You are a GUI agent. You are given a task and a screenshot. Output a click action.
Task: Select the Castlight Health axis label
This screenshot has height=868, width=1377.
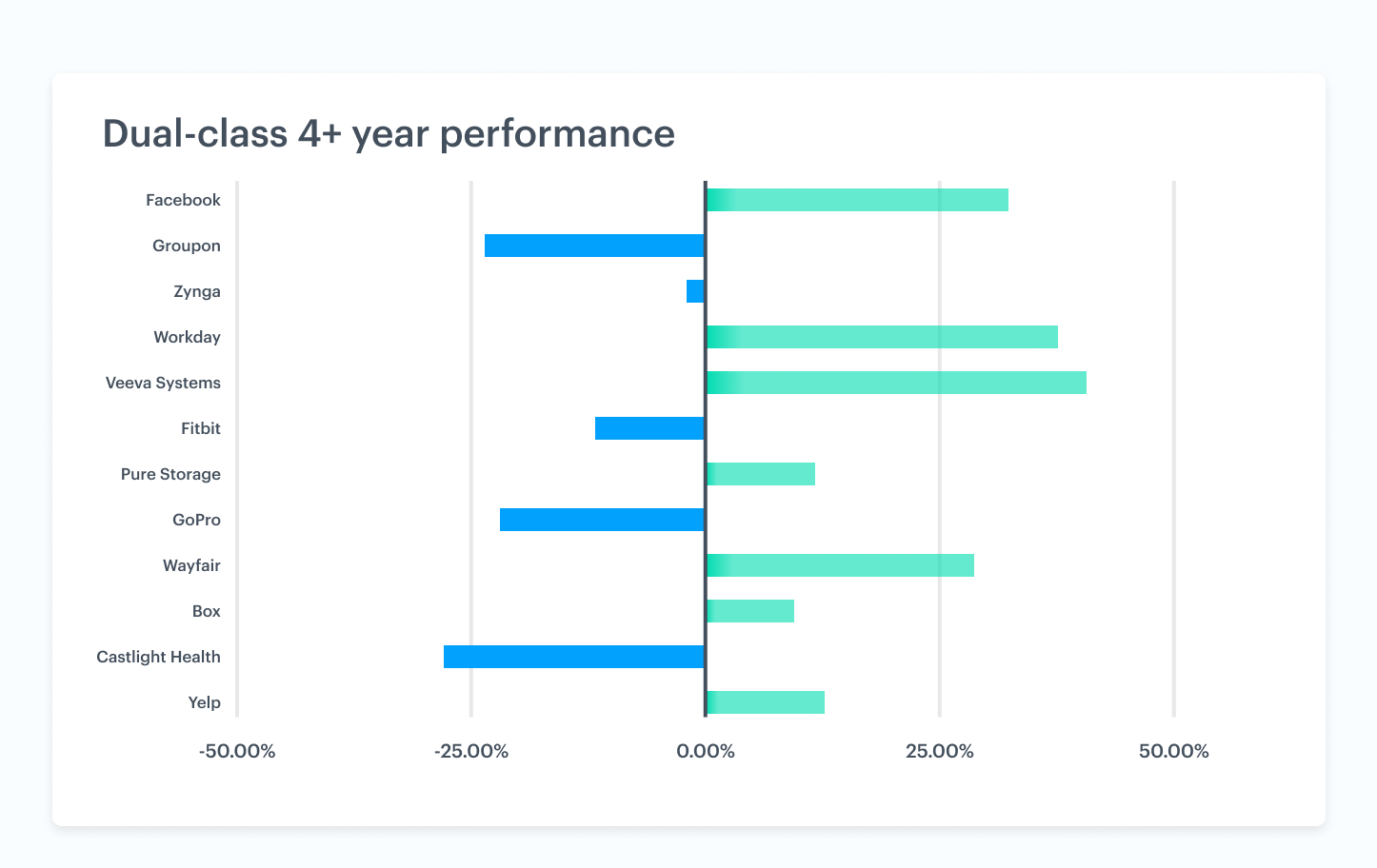[158, 657]
